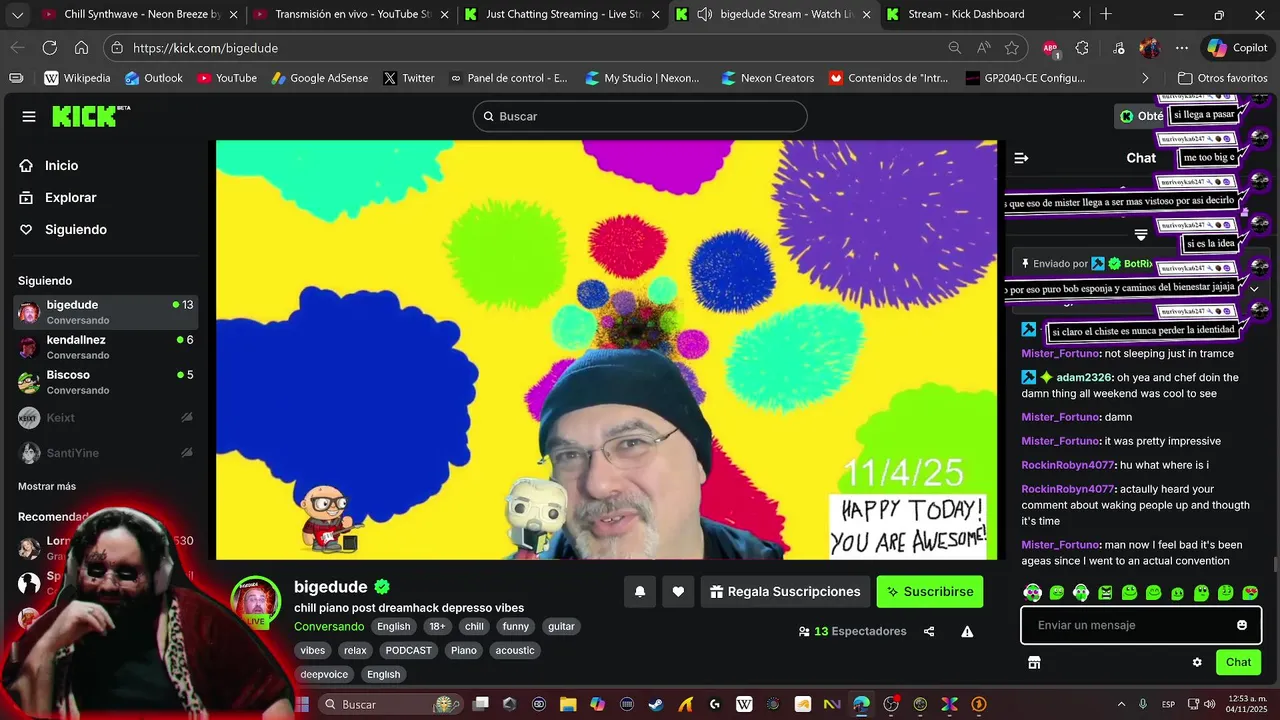The width and height of the screenshot is (1280, 720).
Task: Click Mister_Fortuno username saying damn
Action: pos(1060,417)
